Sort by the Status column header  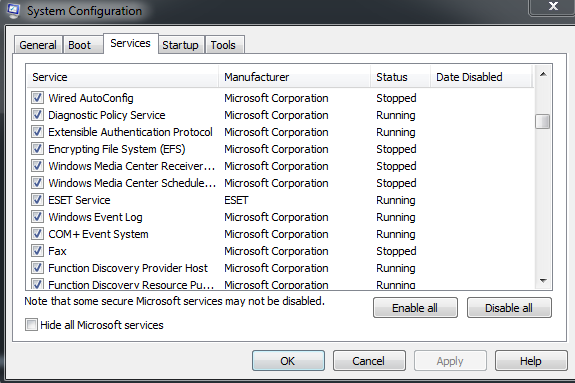400,77
